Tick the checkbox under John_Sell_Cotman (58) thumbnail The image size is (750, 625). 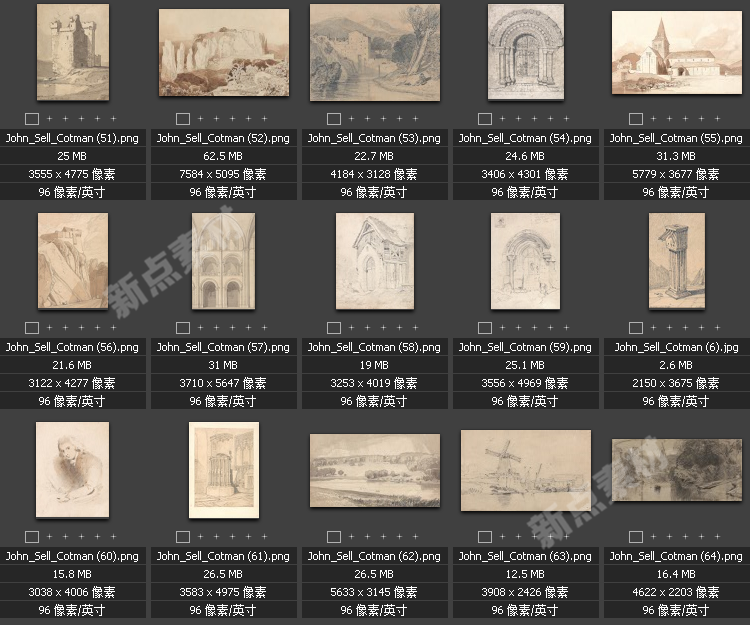pos(334,328)
